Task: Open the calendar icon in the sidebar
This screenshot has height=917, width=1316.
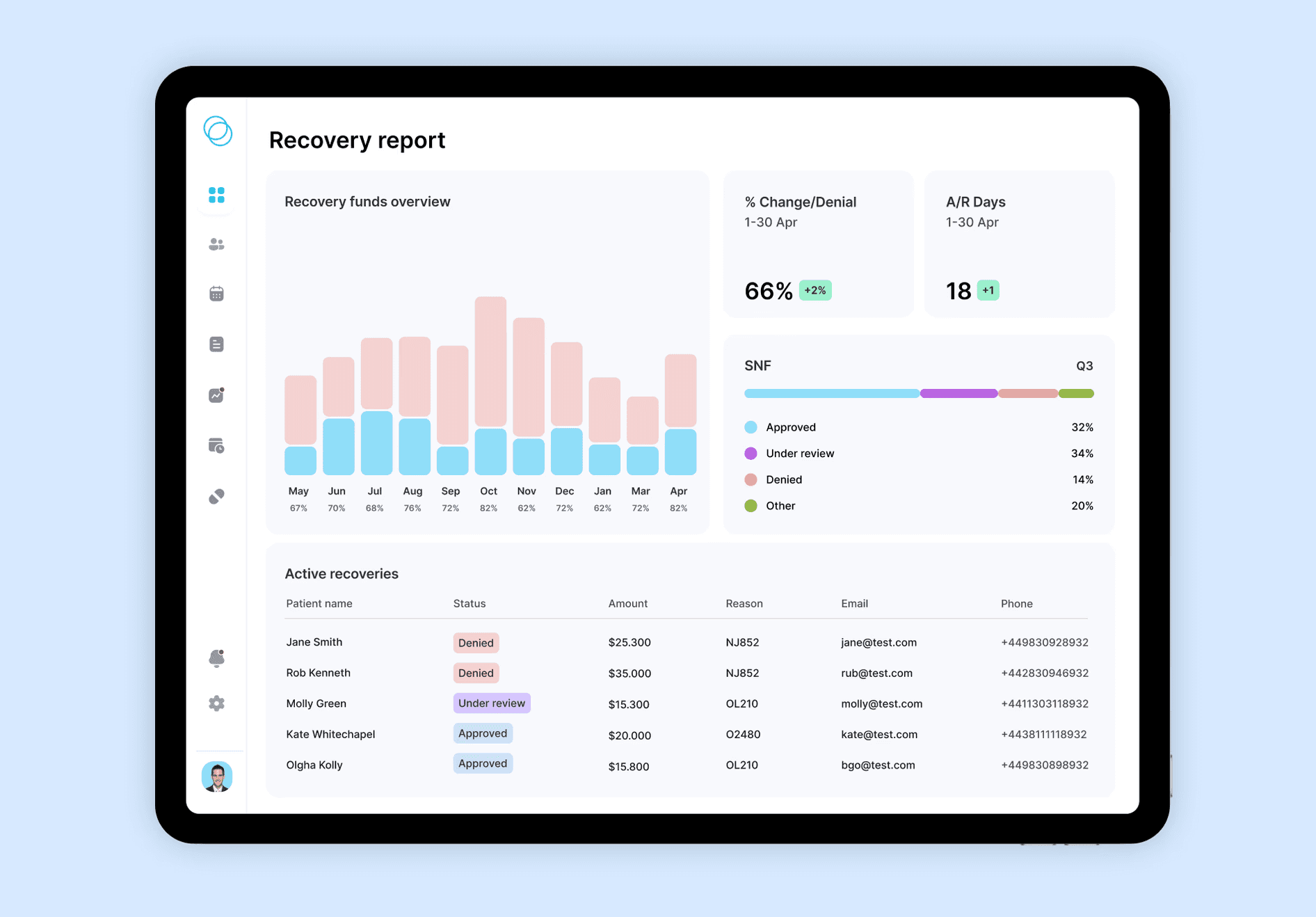Action: click(x=216, y=294)
